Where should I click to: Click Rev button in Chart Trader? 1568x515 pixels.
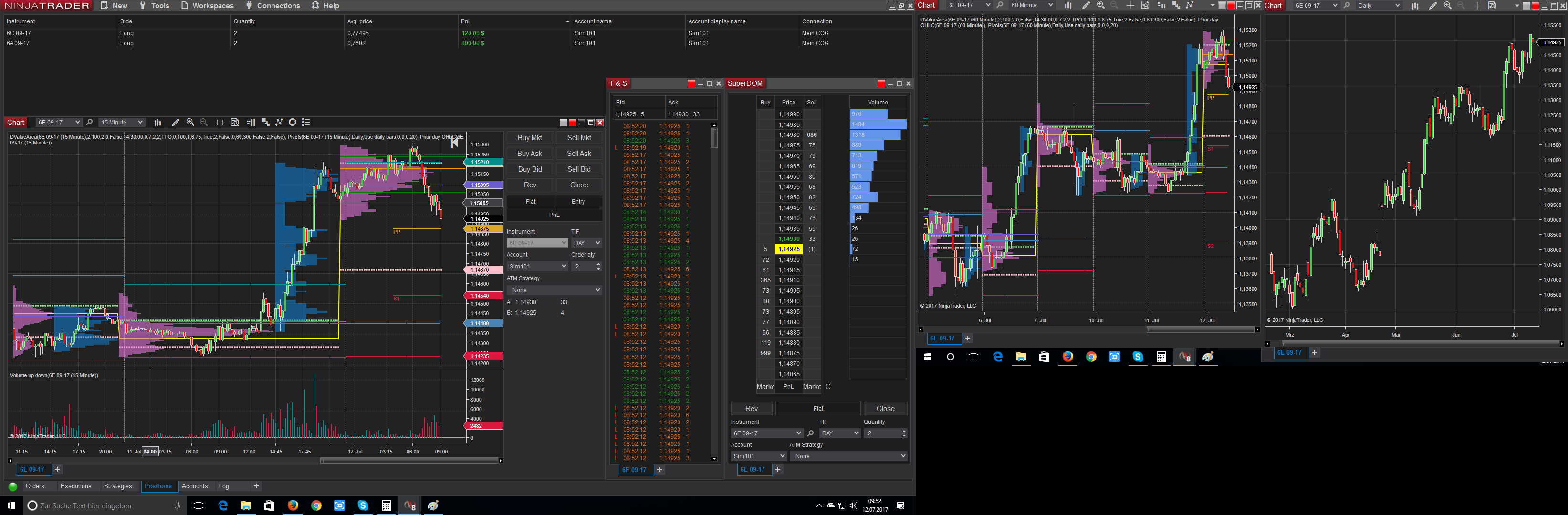pos(530,185)
